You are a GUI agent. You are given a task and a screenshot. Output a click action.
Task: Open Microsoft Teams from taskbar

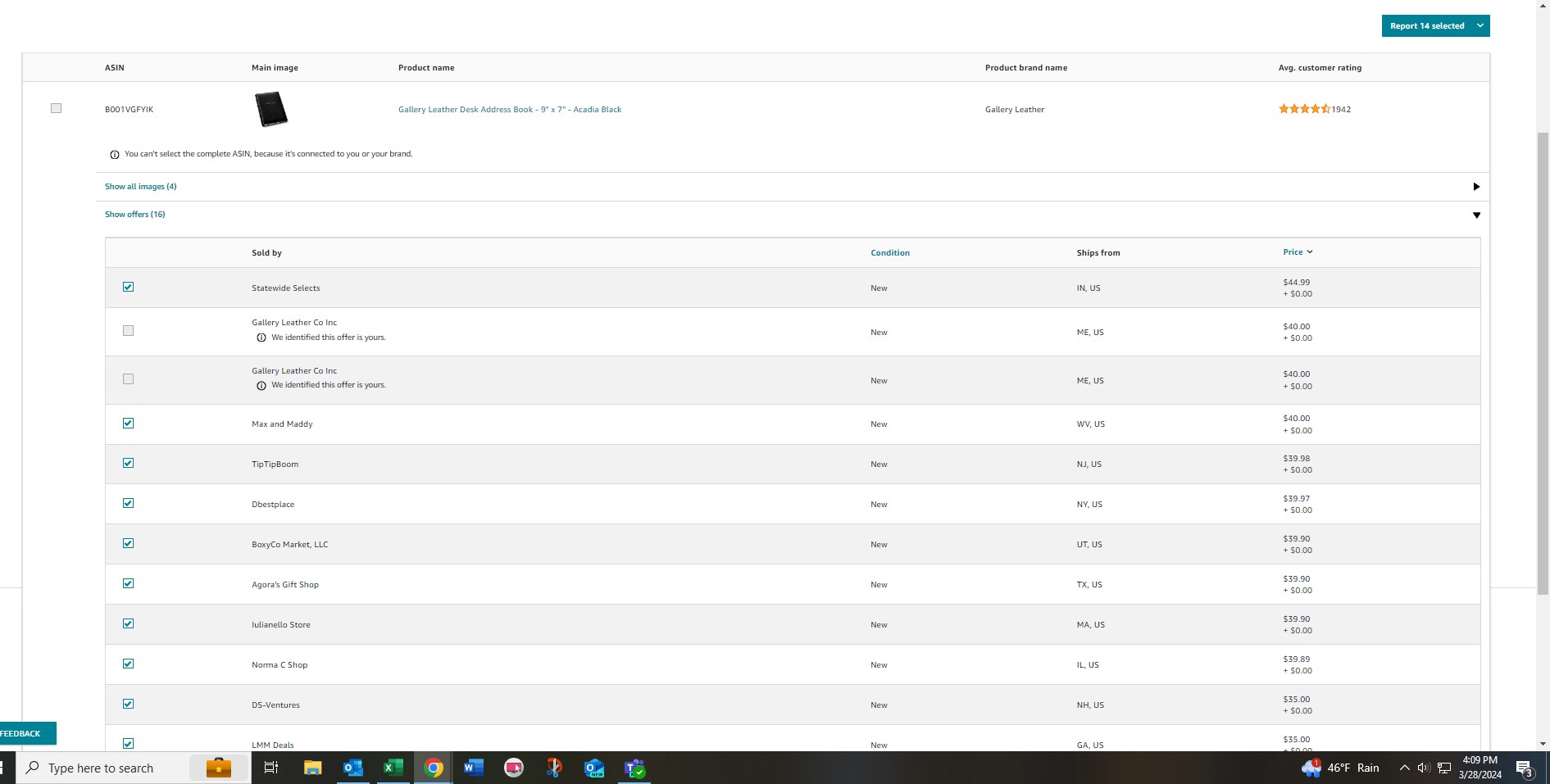tap(634, 768)
